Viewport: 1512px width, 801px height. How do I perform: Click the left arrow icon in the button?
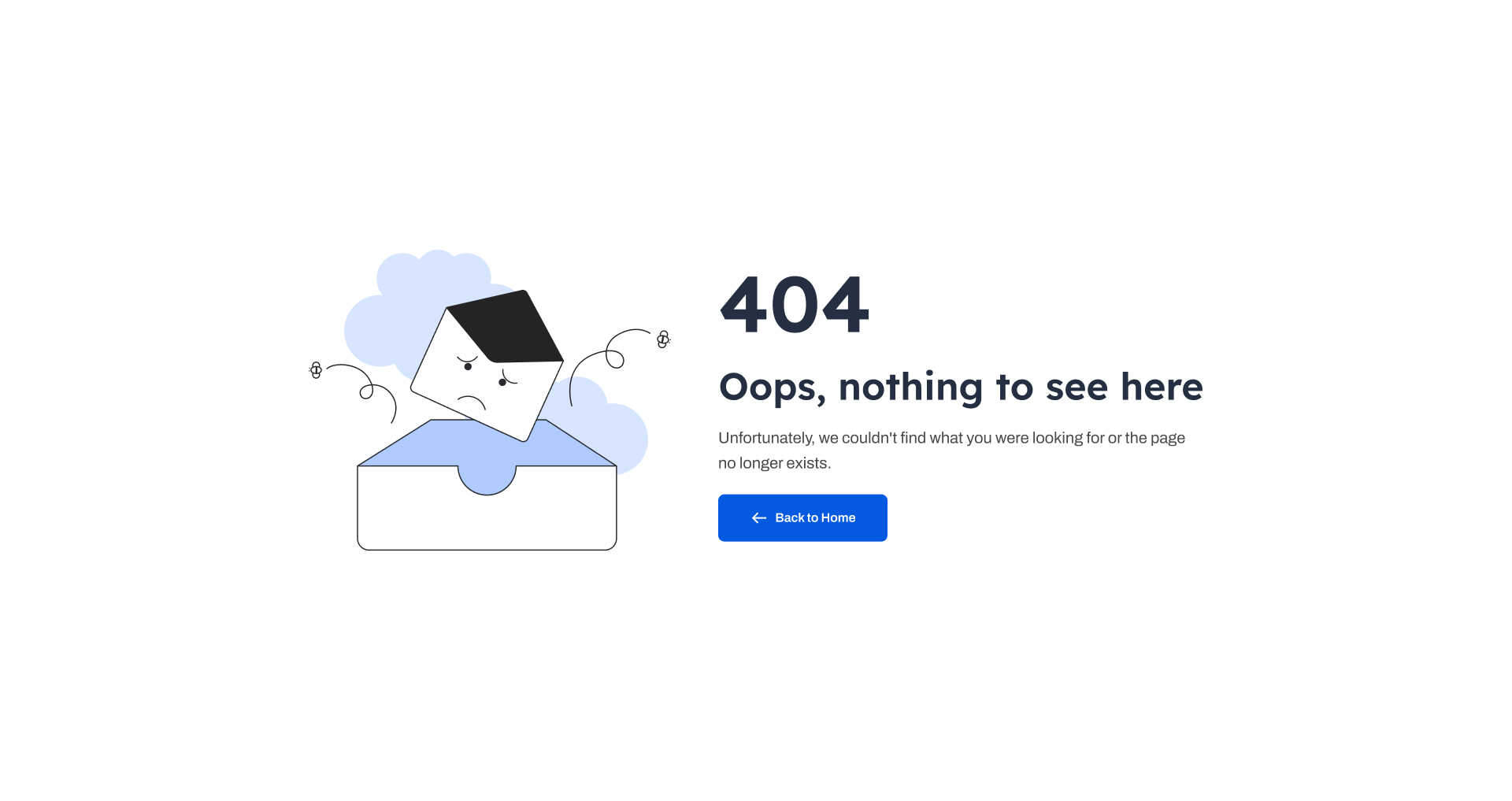[x=759, y=517]
